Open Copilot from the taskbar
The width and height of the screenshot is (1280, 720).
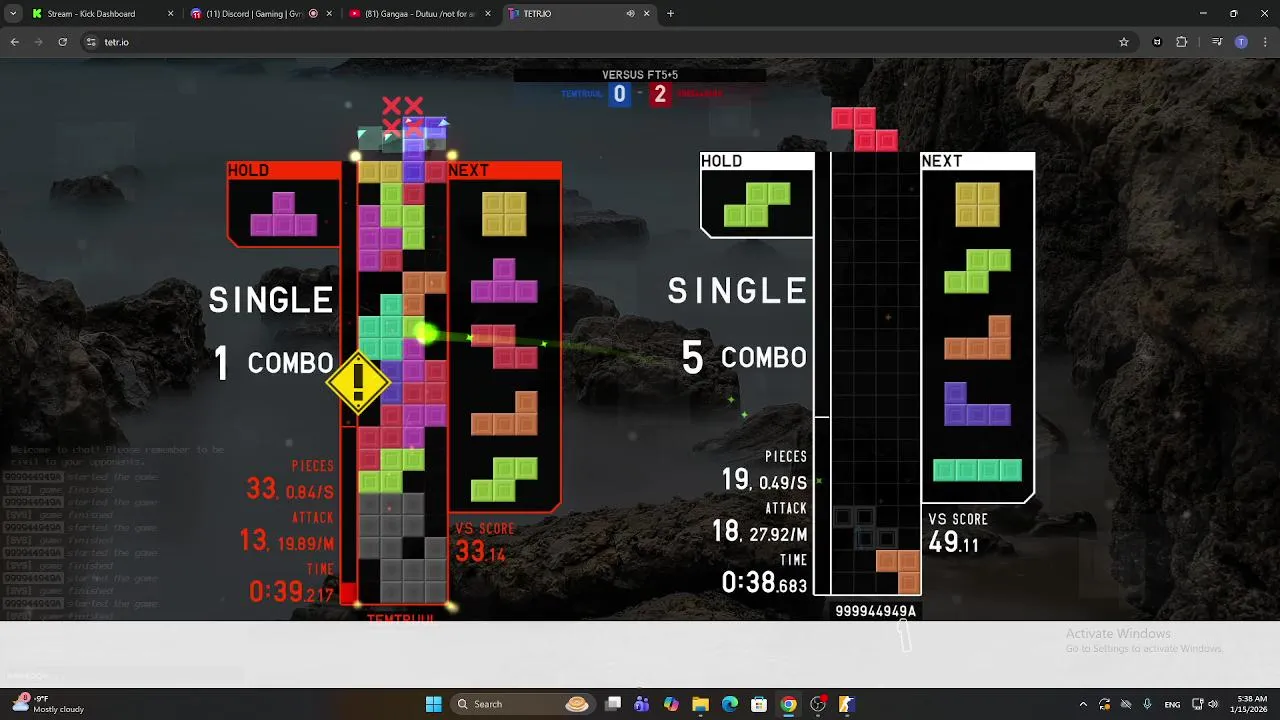(671, 704)
